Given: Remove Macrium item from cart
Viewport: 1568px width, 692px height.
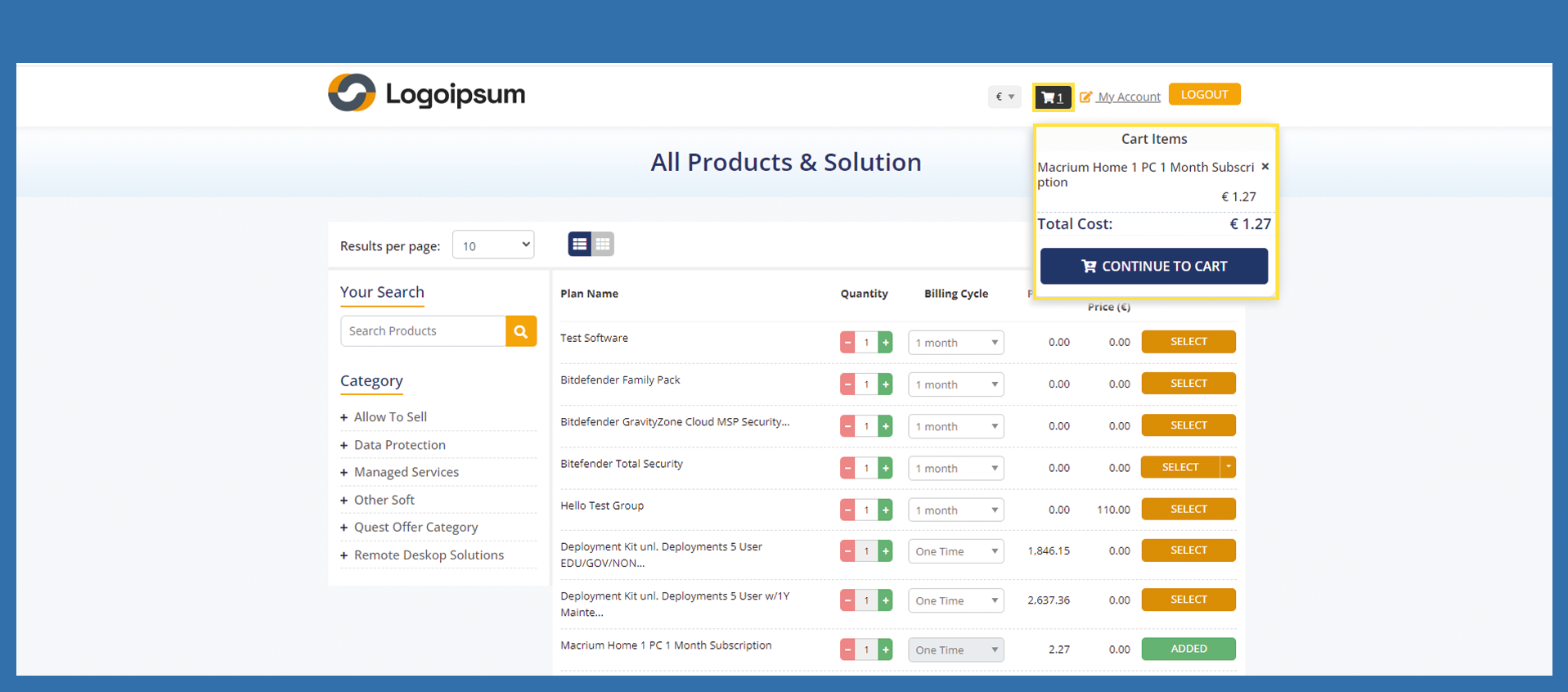Looking at the screenshot, I should click(1265, 167).
